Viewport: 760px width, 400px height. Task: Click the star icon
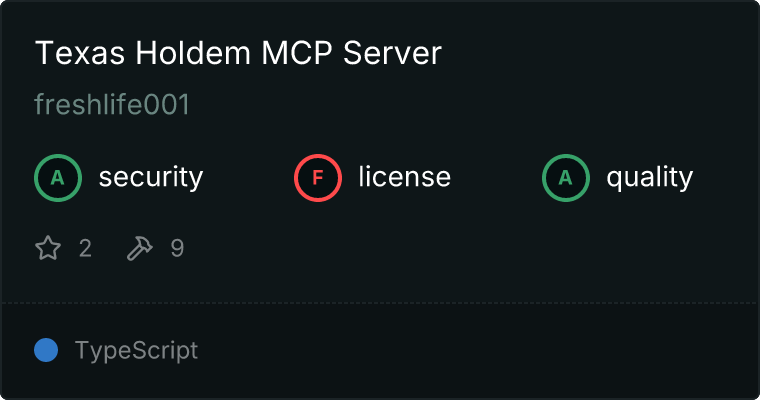click(48, 248)
